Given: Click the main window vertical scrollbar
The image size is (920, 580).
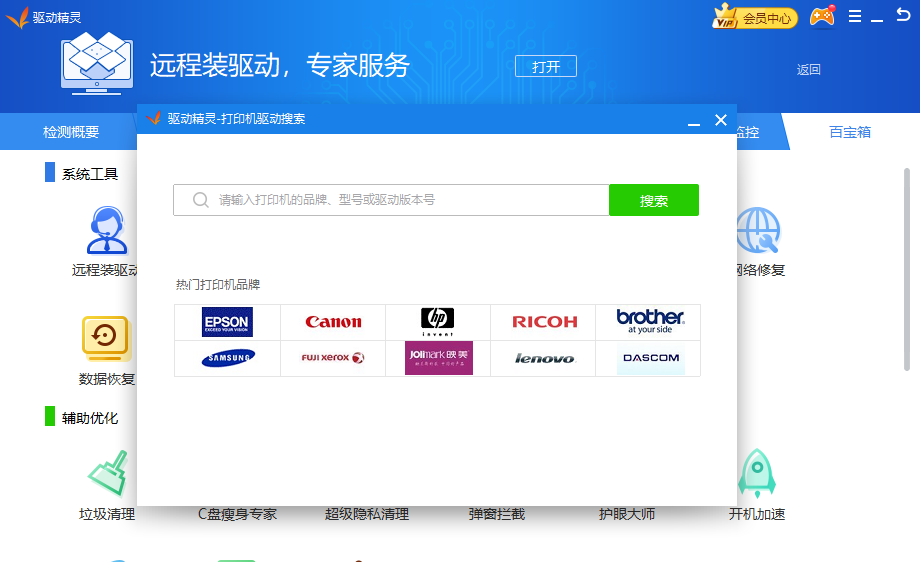Looking at the screenshot, I should [907, 269].
